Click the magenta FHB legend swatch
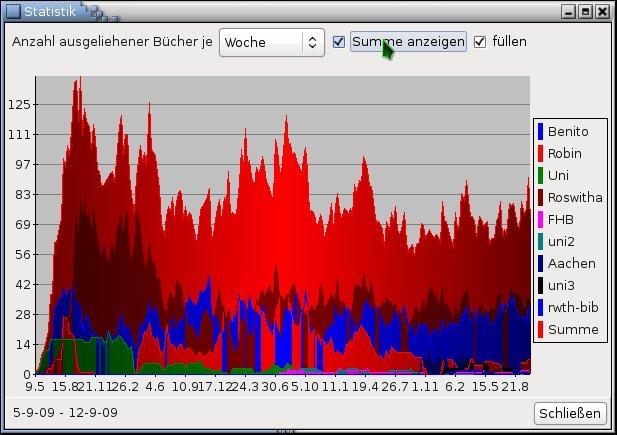617x435 pixels. (540, 220)
